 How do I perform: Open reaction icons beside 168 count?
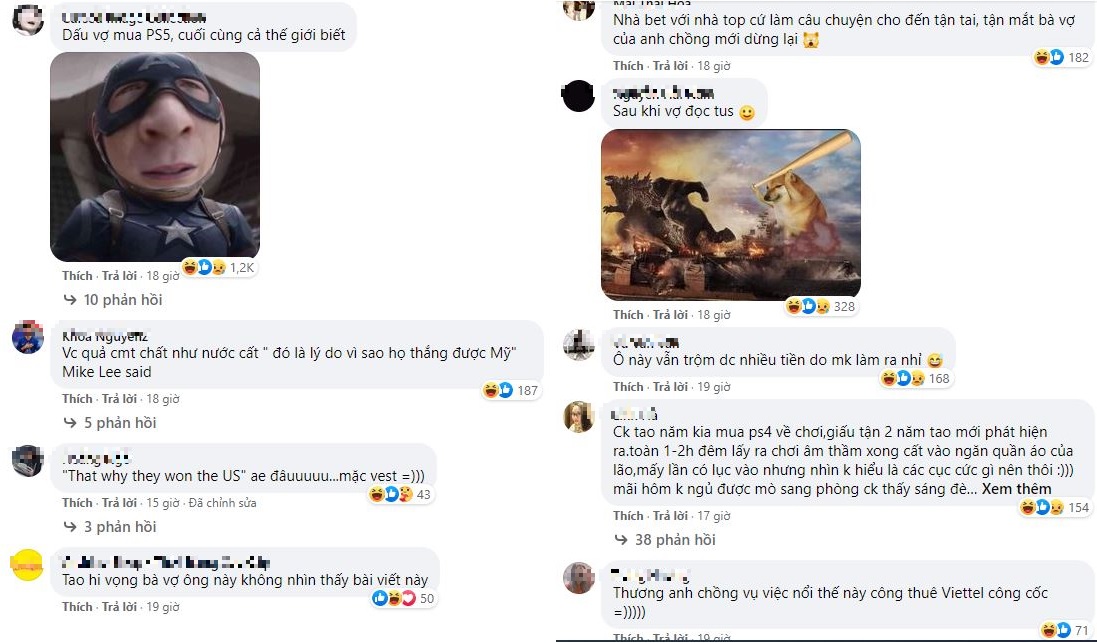903,378
